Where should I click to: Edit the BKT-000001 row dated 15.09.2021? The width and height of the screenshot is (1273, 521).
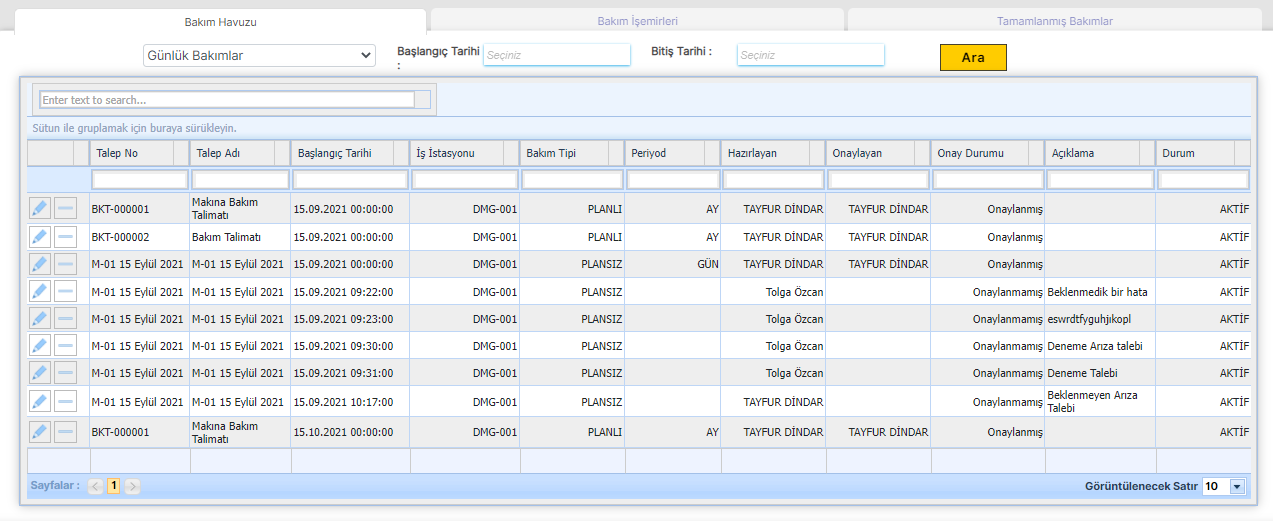click(39, 209)
